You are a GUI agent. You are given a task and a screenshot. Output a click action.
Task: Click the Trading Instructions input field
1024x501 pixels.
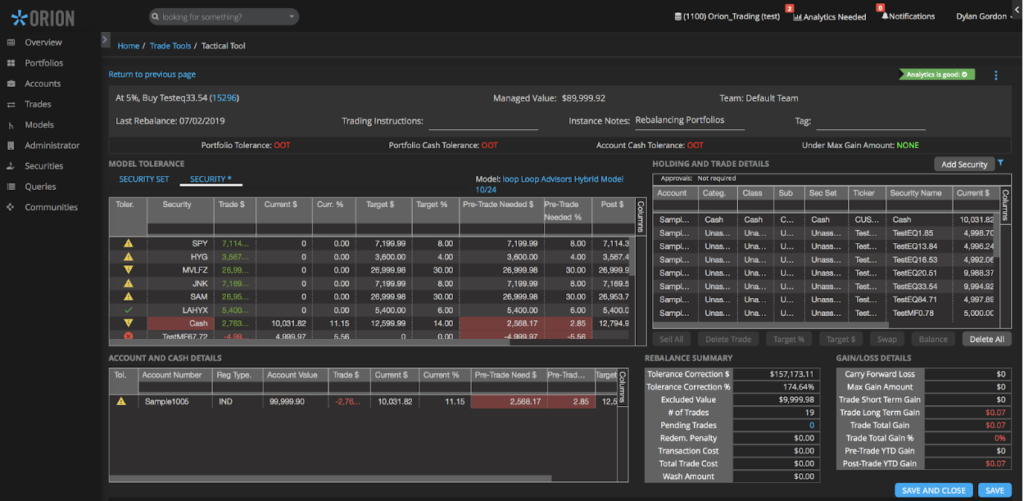482,121
